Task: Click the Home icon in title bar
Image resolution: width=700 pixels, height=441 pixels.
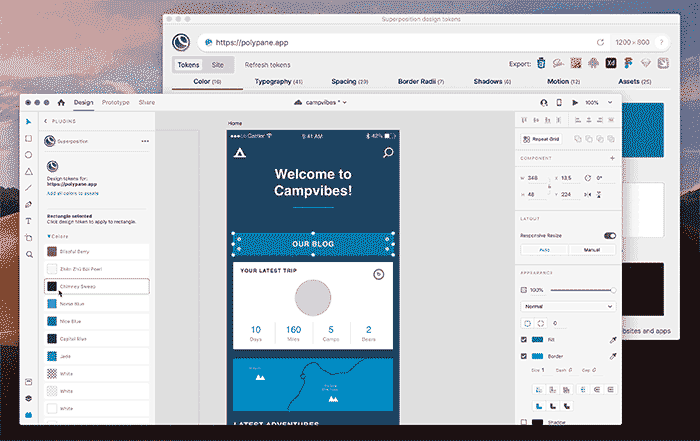Action: [x=61, y=102]
